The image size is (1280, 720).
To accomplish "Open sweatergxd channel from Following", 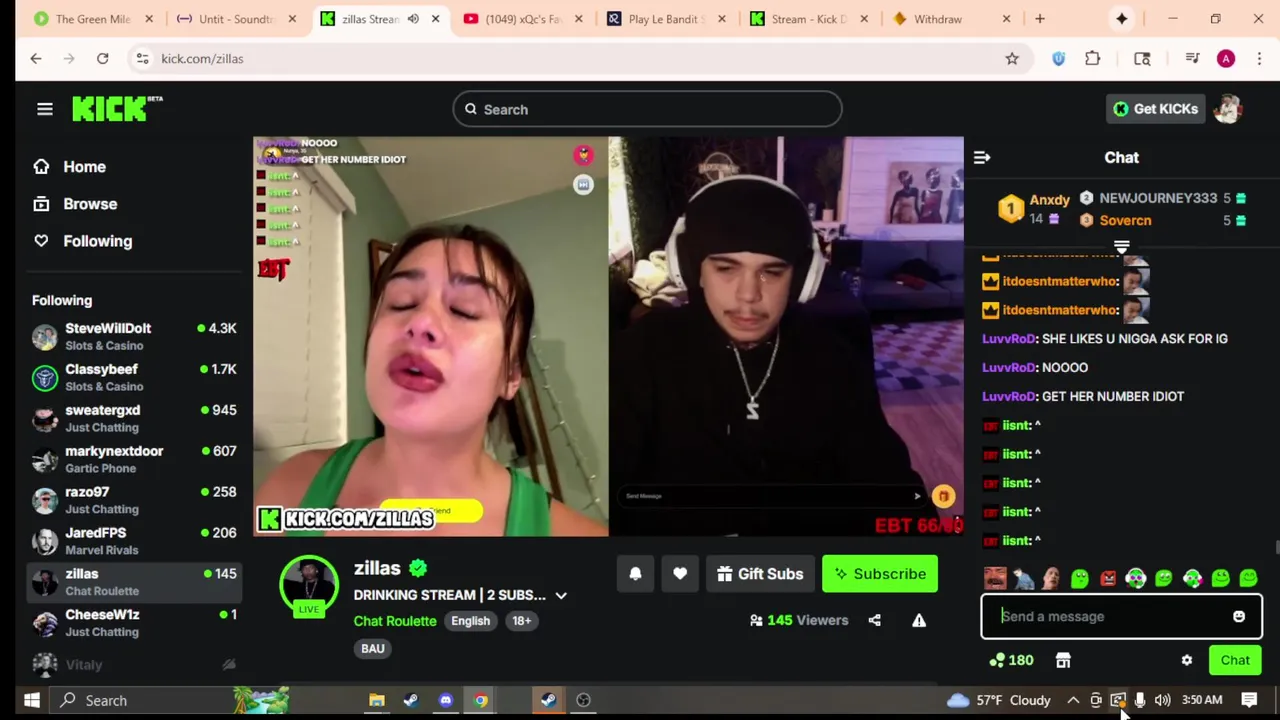I will [134, 418].
